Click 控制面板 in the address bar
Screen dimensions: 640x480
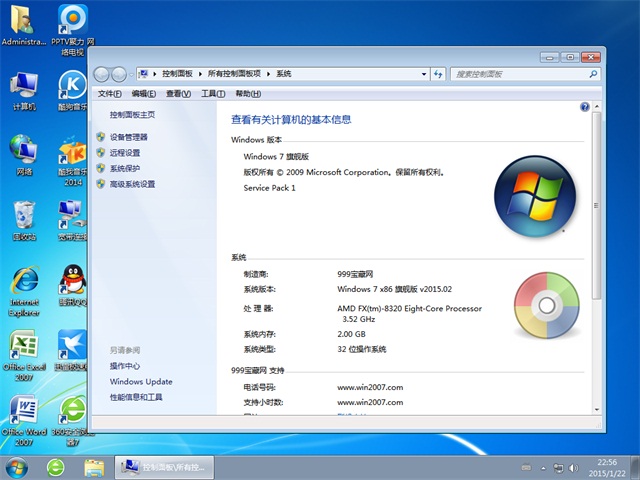177,74
